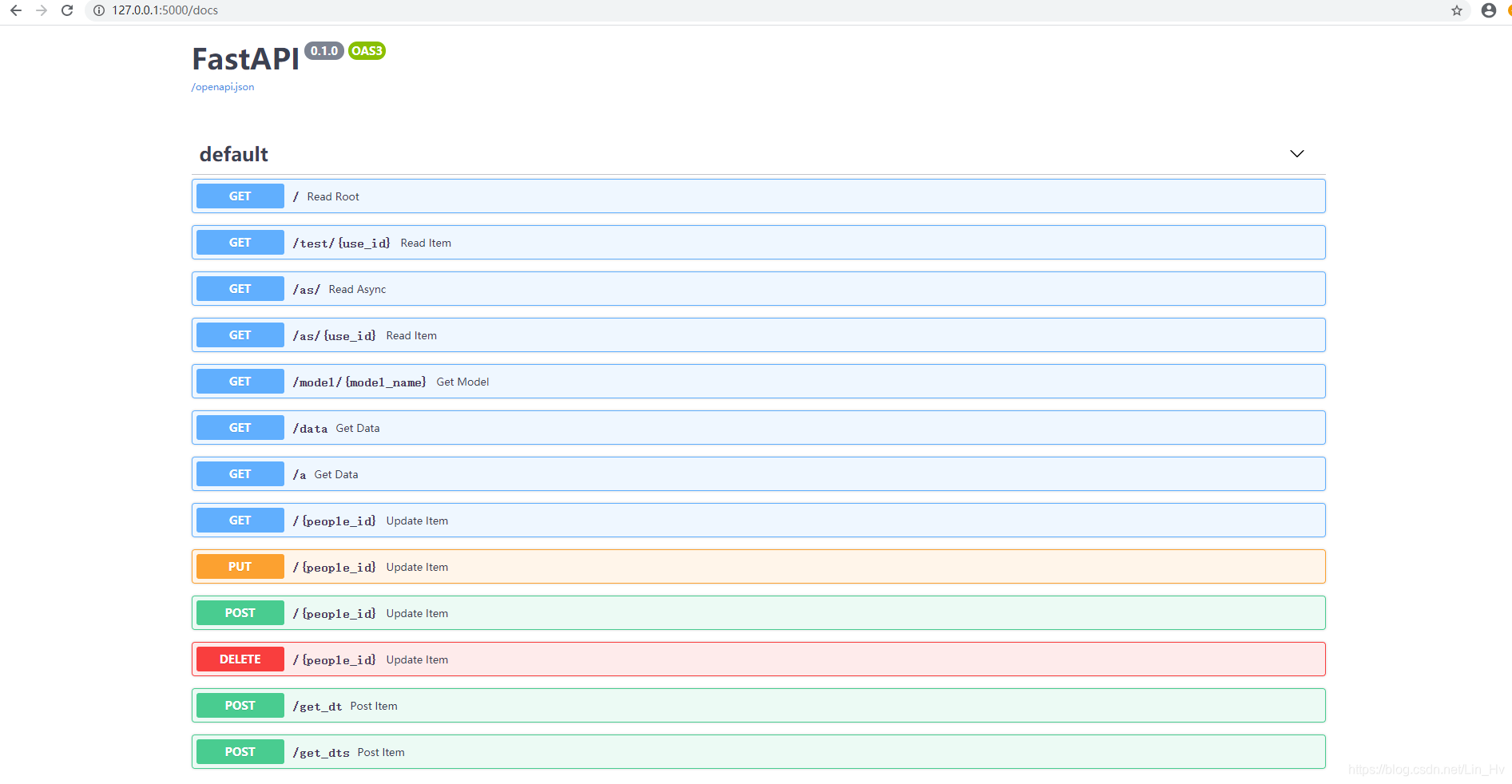1512x784 pixels.
Task: Expand PUT /{people_id} Update Item endpoint
Action: click(x=758, y=567)
